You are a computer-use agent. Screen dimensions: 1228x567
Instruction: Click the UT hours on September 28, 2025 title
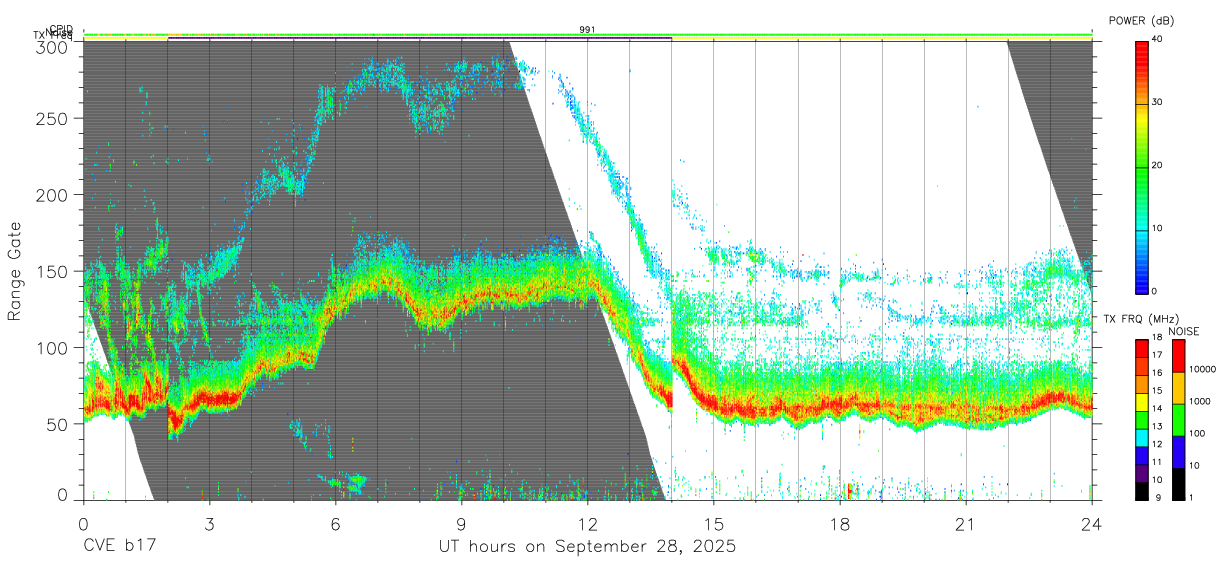[x=588, y=547]
